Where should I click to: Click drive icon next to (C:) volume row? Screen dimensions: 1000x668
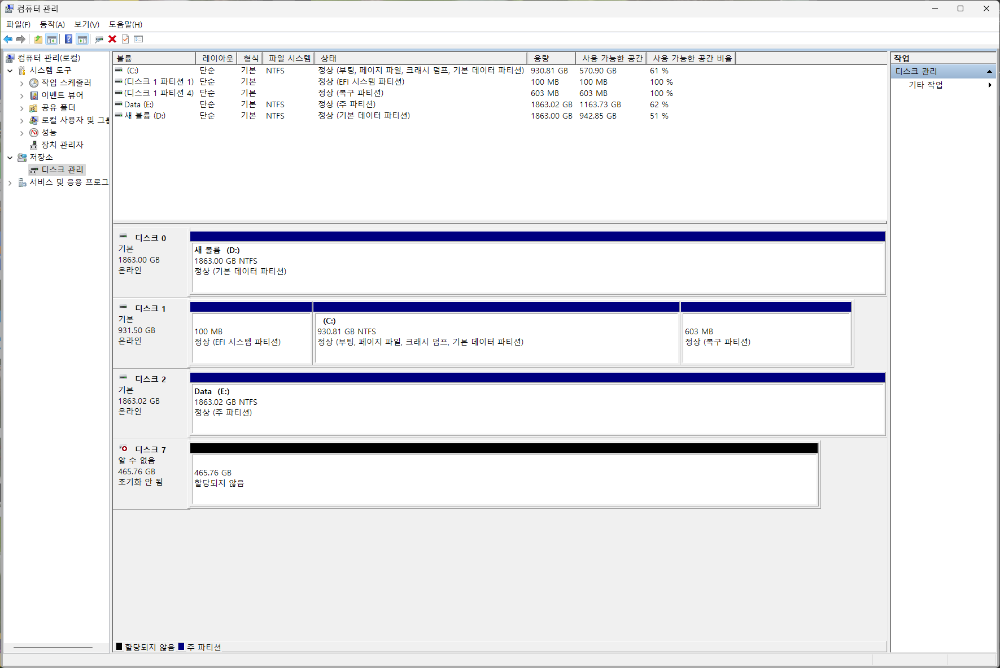point(119,70)
